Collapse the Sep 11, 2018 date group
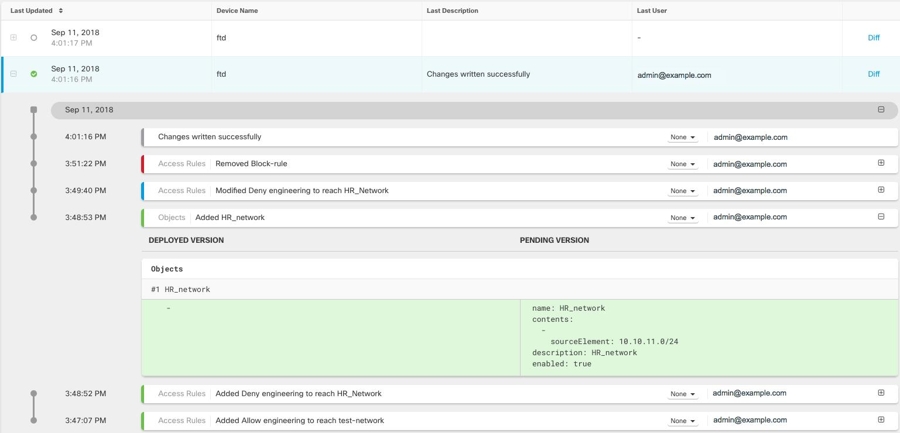The height and width of the screenshot is (433, 900). 881,110
